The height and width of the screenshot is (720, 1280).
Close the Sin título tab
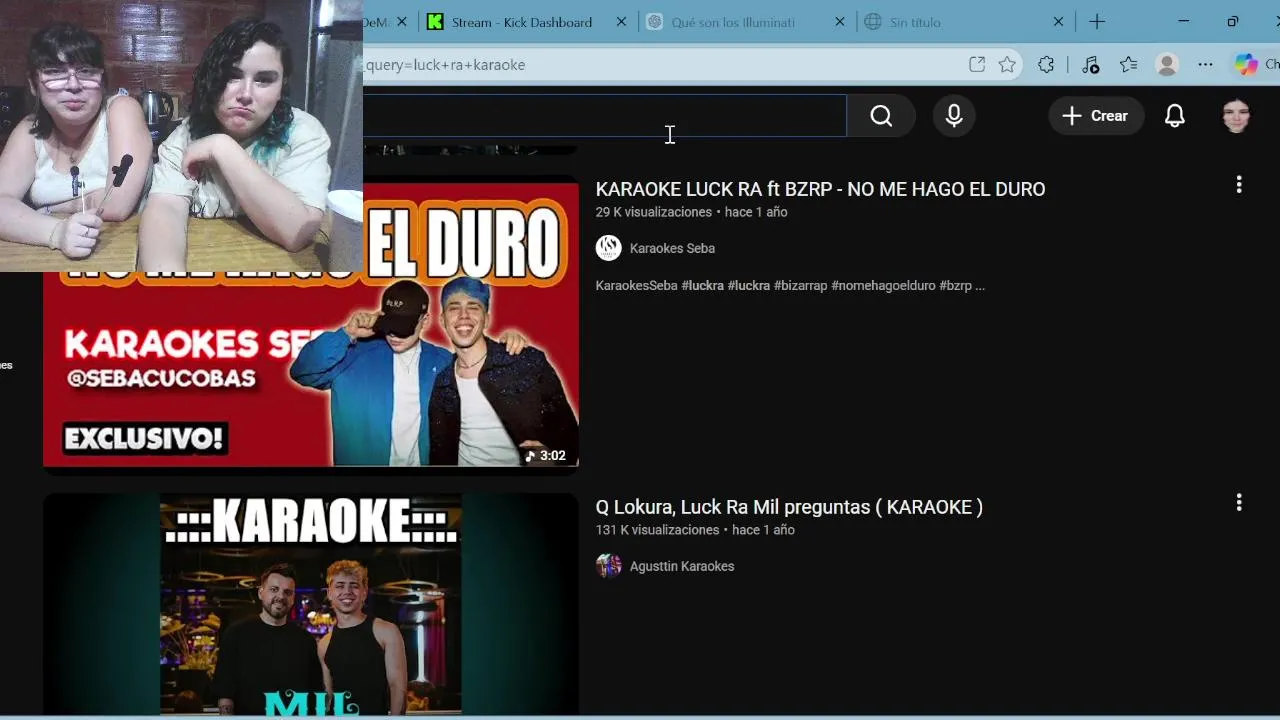pos(1059,22)
